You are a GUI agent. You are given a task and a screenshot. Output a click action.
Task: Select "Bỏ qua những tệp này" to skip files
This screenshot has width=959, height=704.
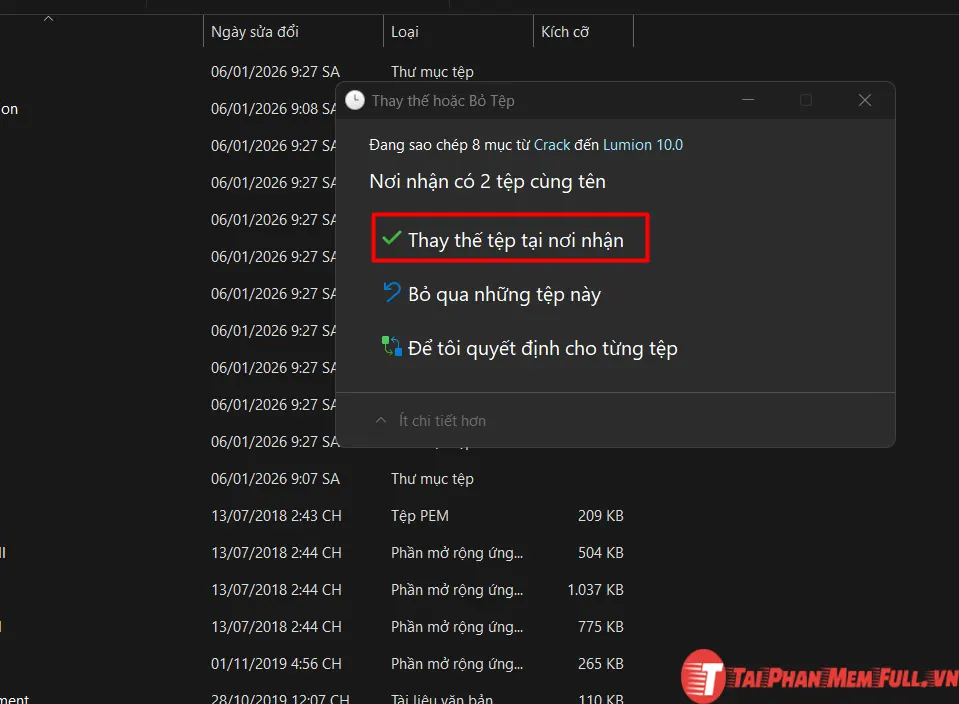504,293
